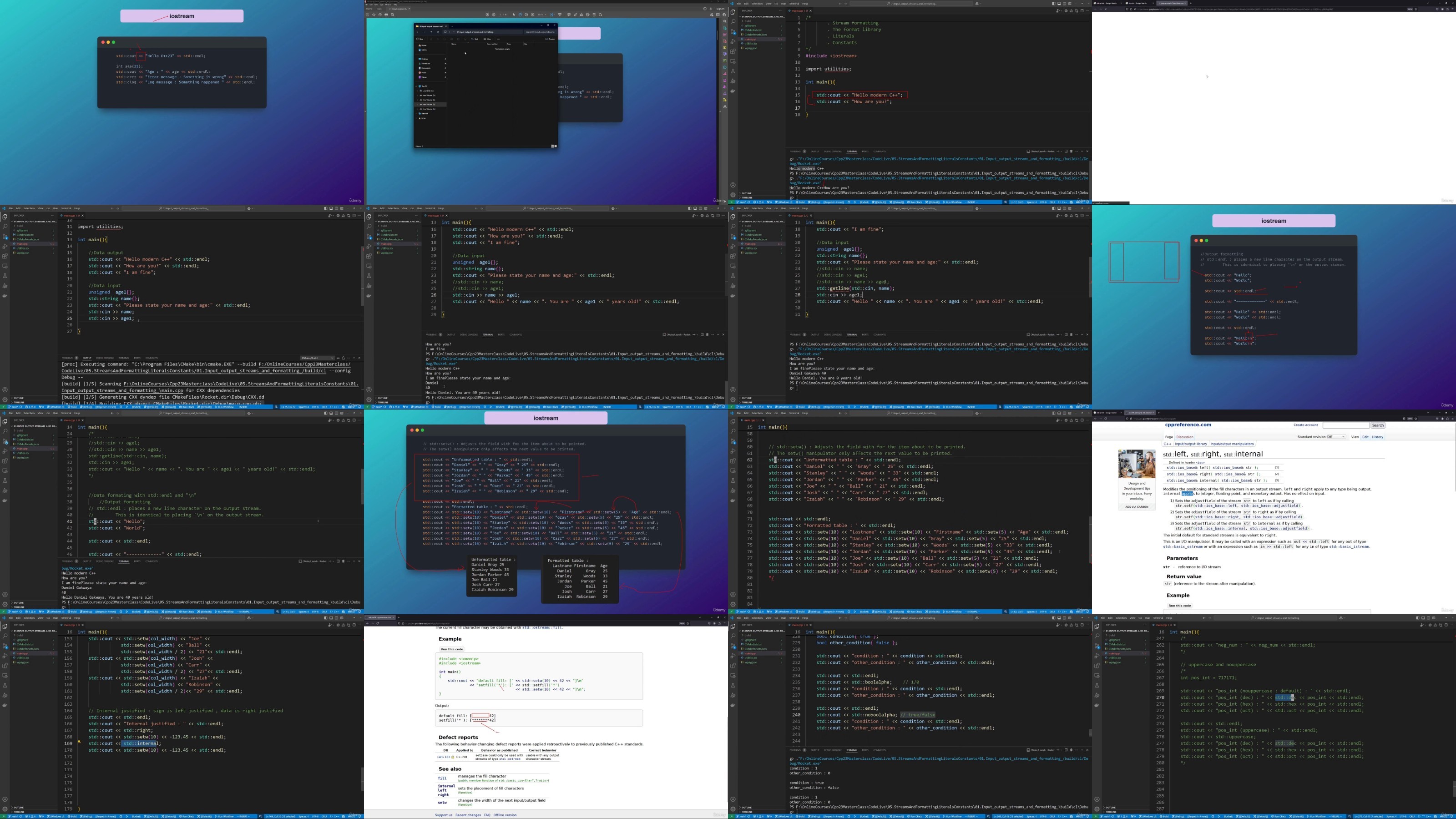The image size is (1456, 819).
Task: Toggle primary side bar in red-boxed cout frame
Action: tap(1054, 3)
